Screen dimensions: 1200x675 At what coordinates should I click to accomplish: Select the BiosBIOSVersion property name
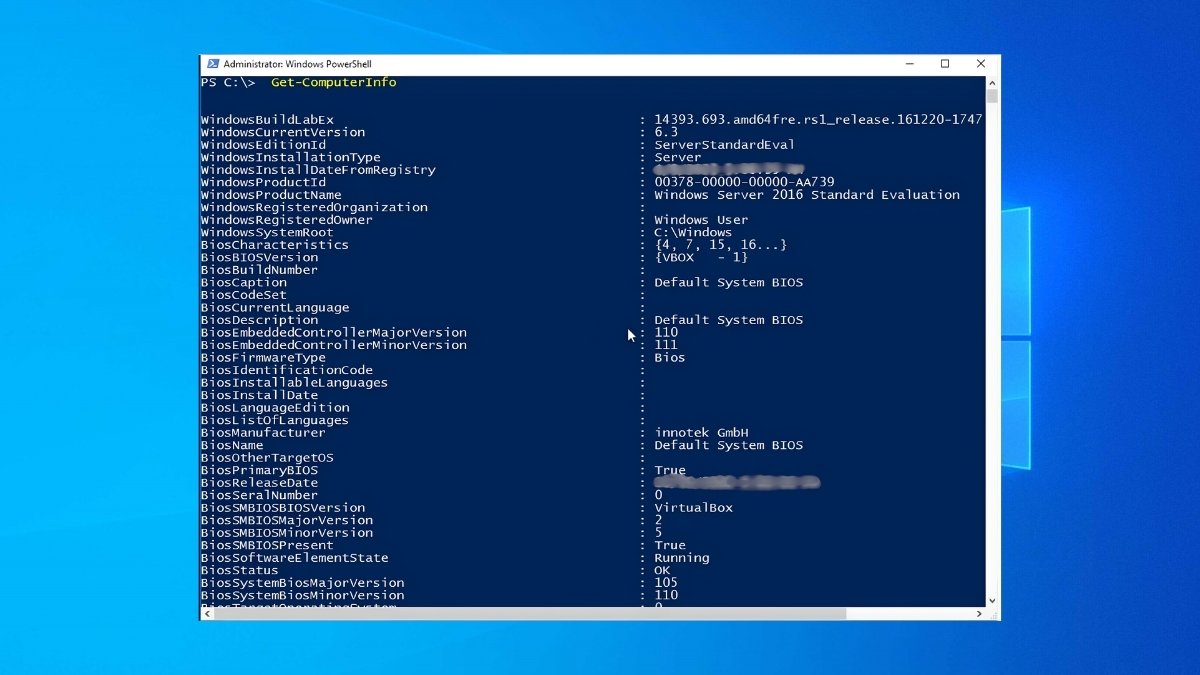tap(260, 257)
